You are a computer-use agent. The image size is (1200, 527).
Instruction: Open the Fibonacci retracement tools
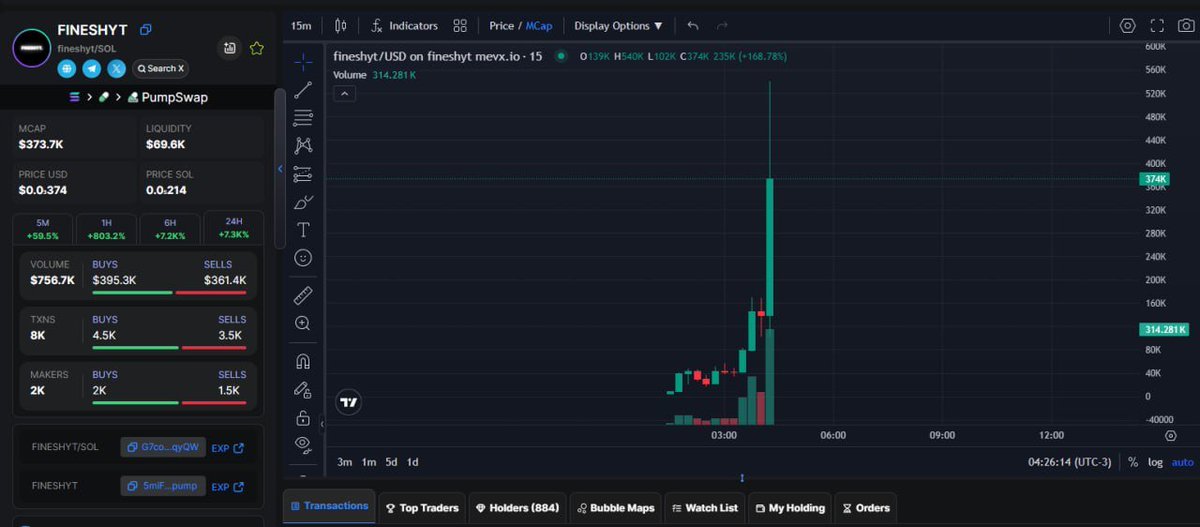pos(303,118)
